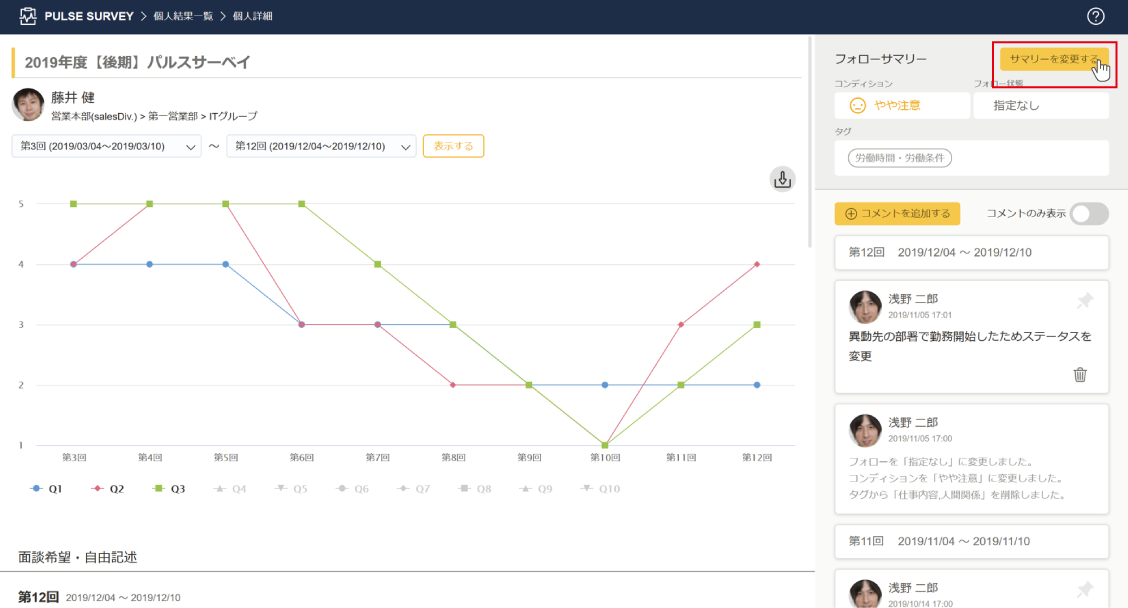Click 藤井 健 profile photo
The height and width of the screenshot is (608, 1128).
(28, 105)
